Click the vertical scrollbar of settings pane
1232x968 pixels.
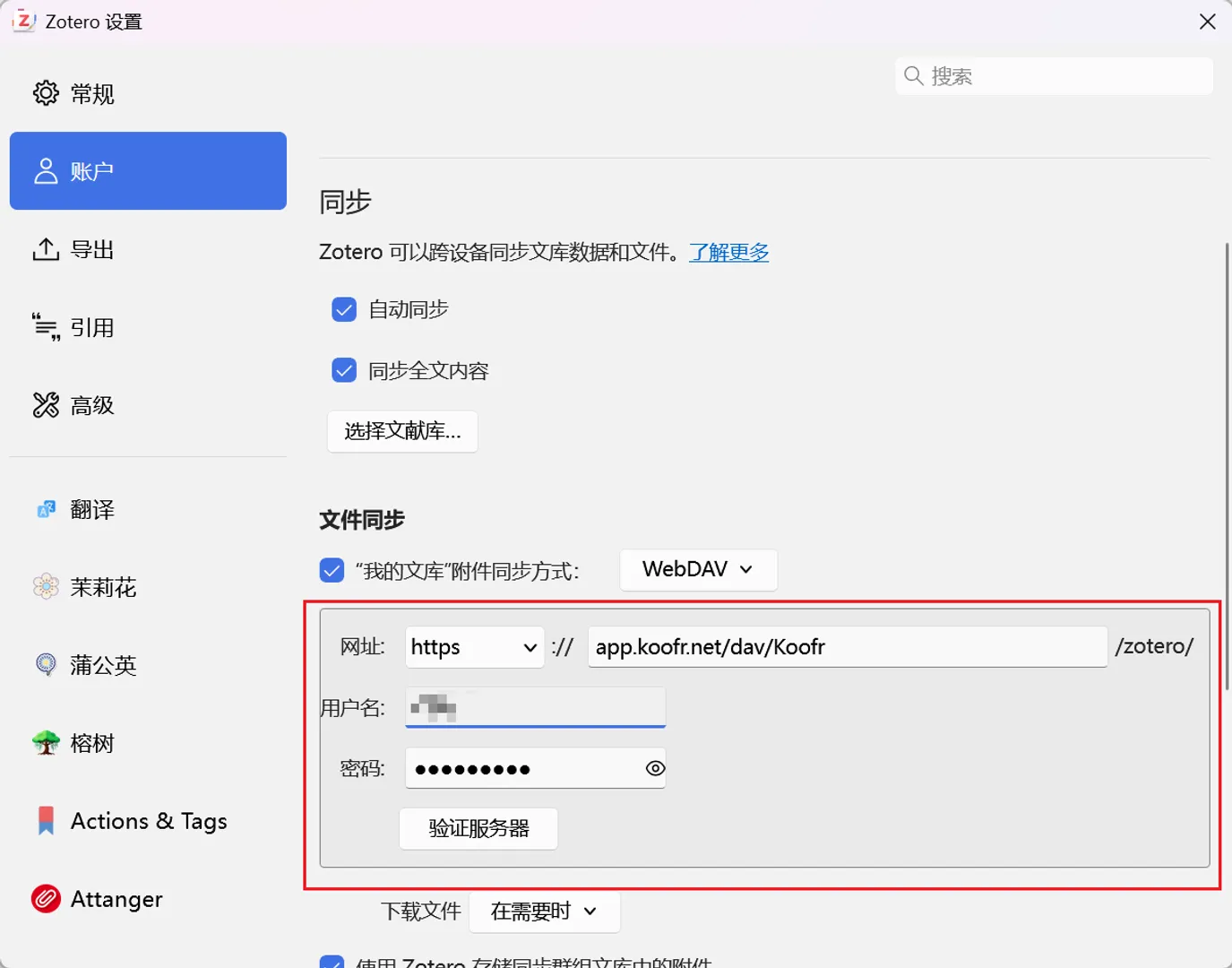coord(1227,466)
